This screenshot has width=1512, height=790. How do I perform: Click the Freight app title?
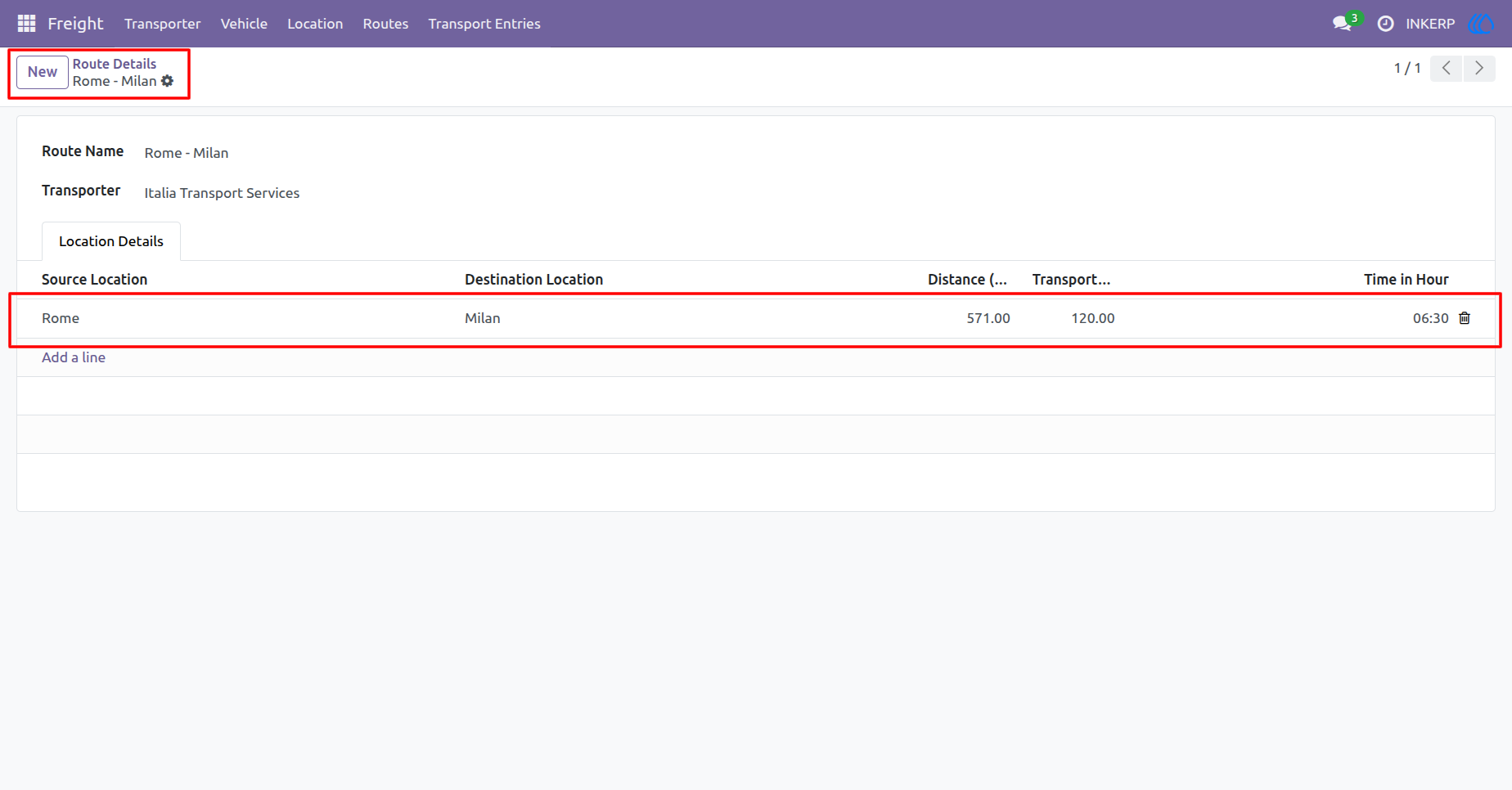75,24
